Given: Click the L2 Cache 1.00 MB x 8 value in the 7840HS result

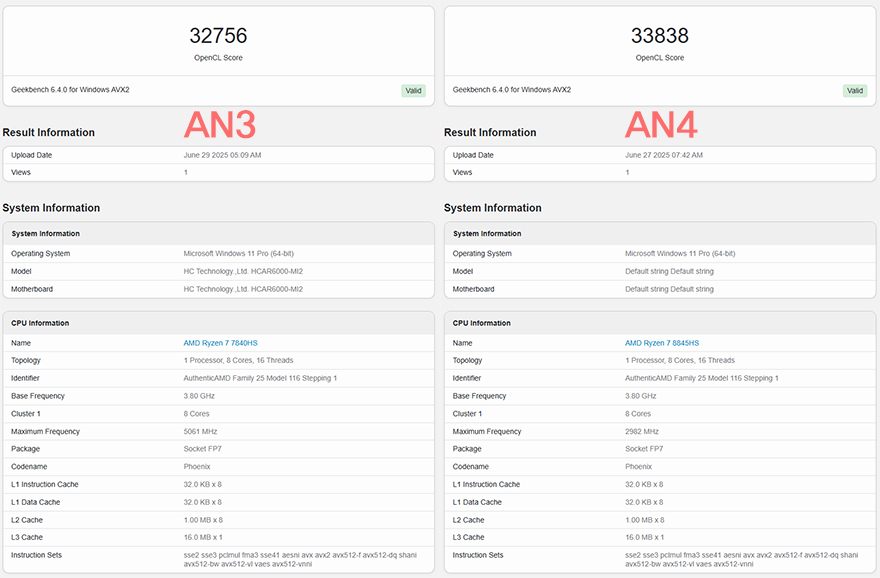Looking at the screenshot, I should [x=203, y=520].
